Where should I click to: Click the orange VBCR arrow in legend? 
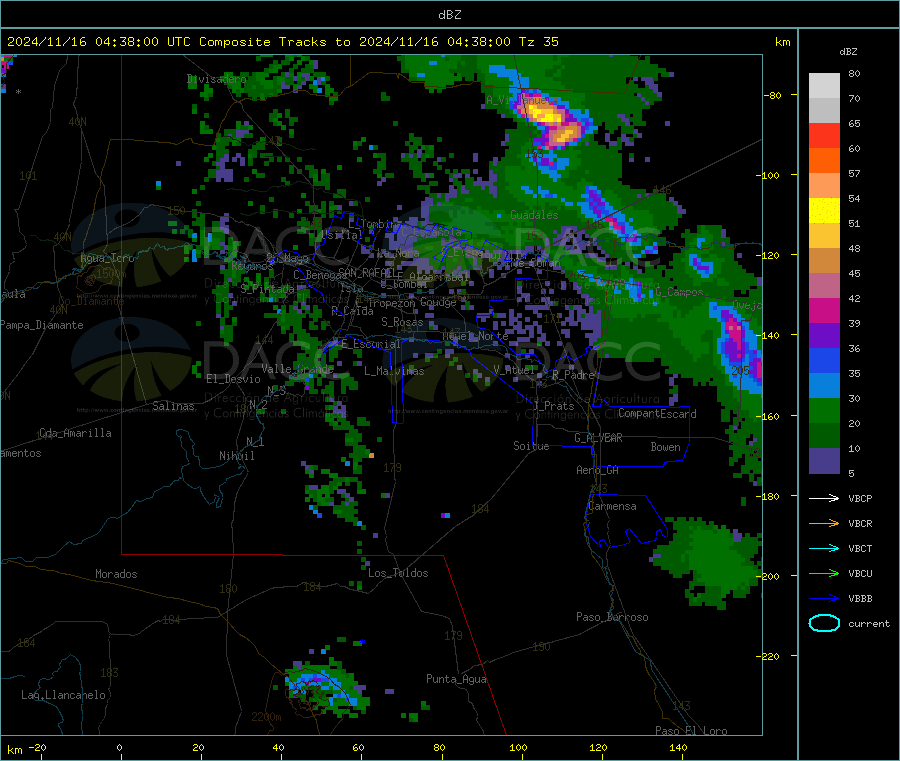pyautogui.click(x=824, y=523)
